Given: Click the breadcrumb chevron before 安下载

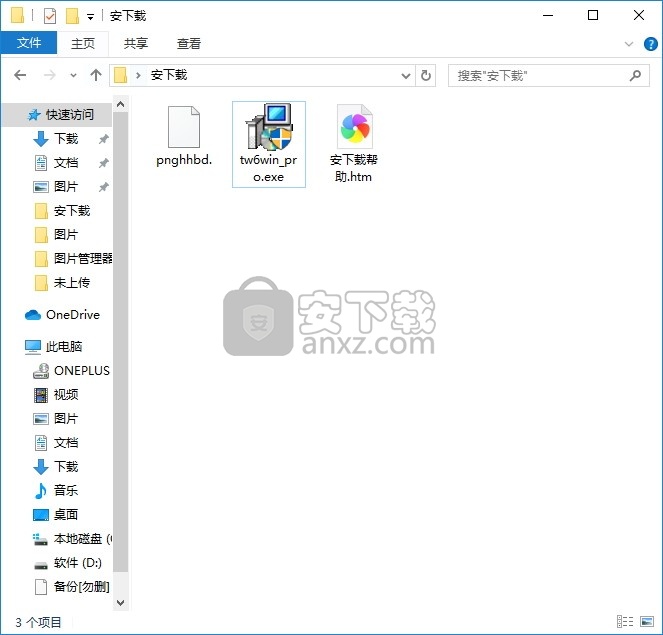Looking at the screenshot, I should [138, 76].
